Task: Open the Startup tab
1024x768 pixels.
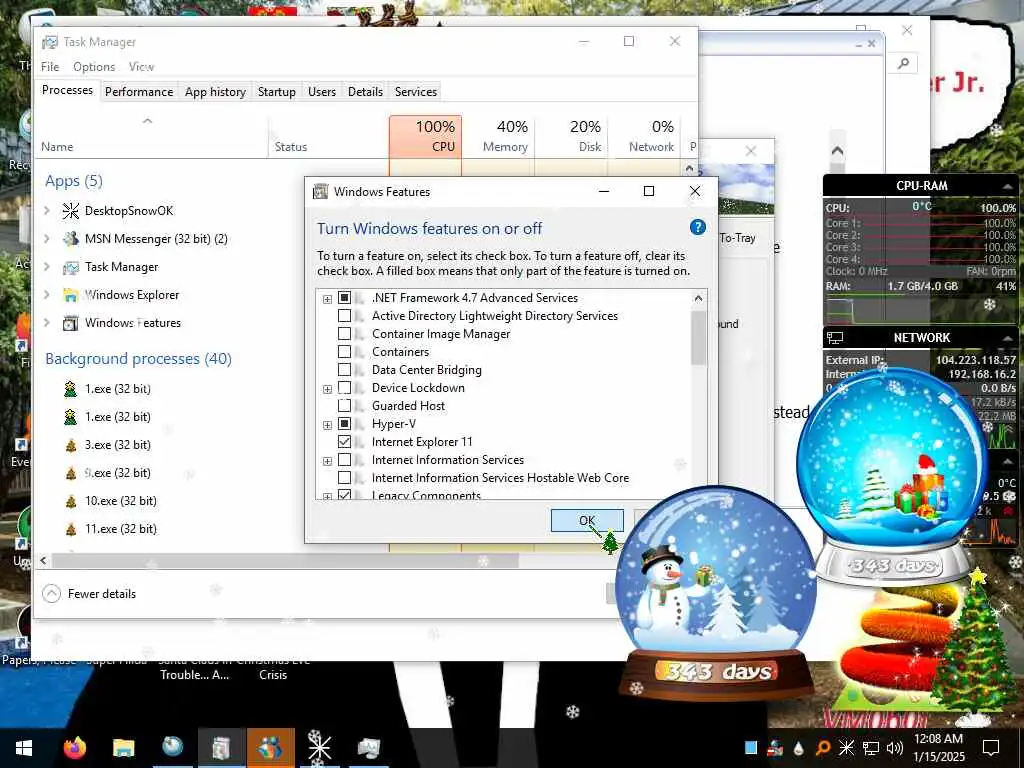Action: click(277, 91)
